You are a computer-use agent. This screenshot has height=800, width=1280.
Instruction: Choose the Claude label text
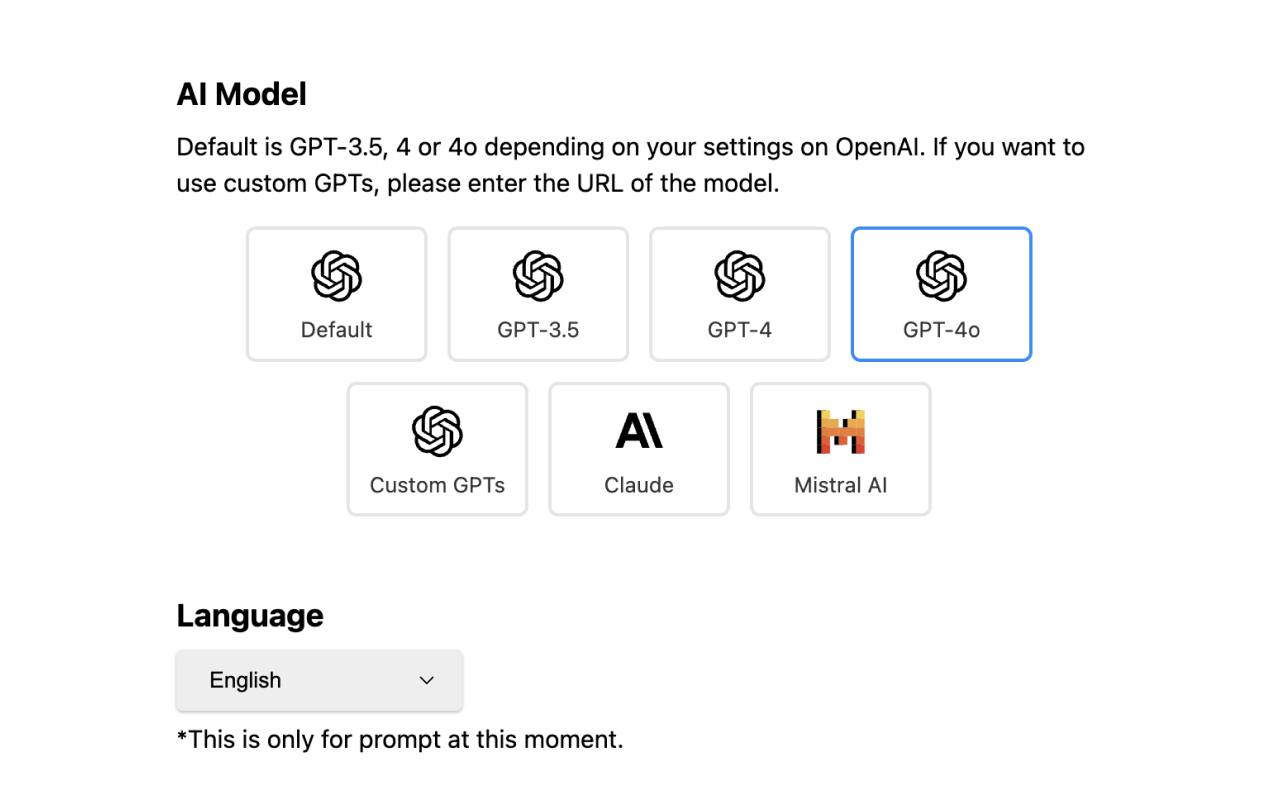tap(639, 485)
